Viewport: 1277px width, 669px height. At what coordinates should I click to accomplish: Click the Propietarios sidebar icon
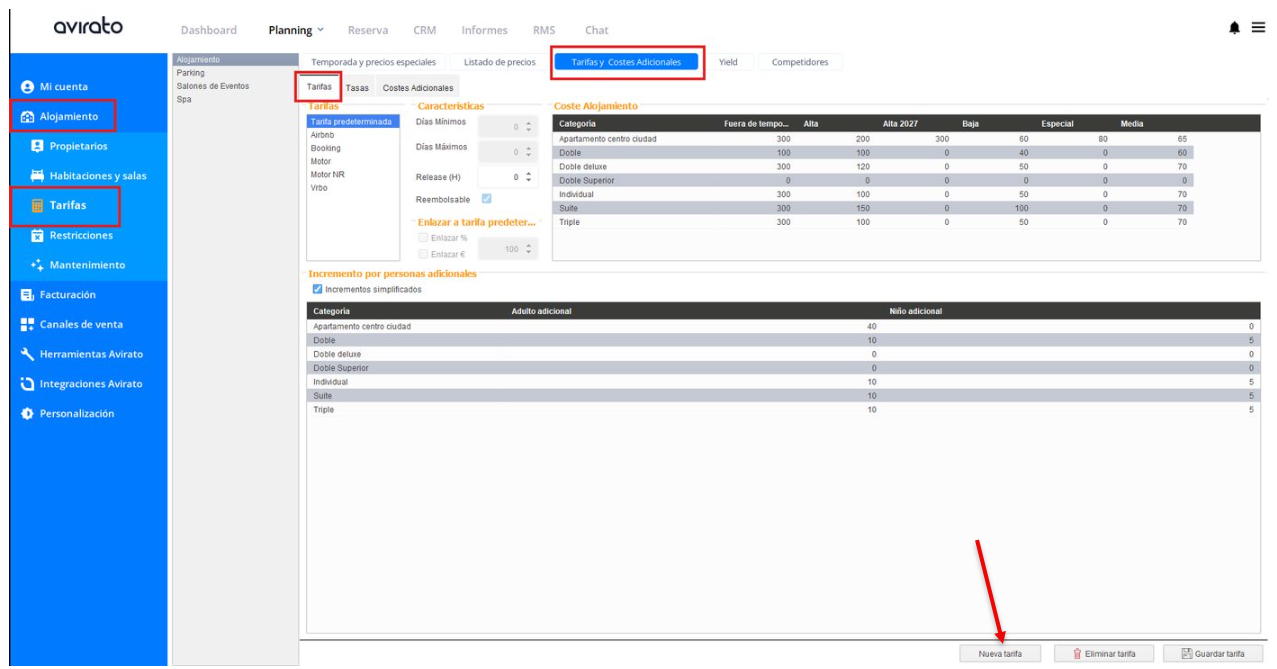click(37, 146)
